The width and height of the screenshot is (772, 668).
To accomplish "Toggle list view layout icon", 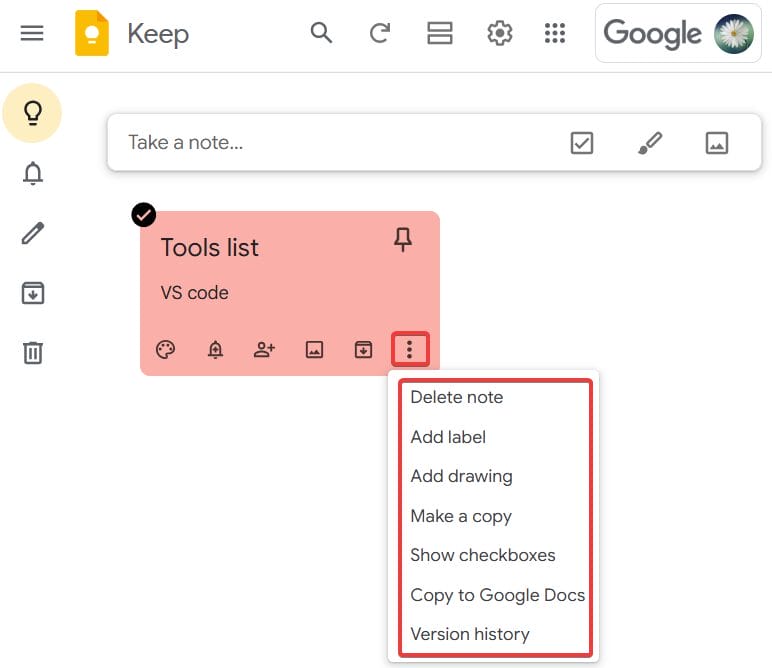I will tap(440, 33).
